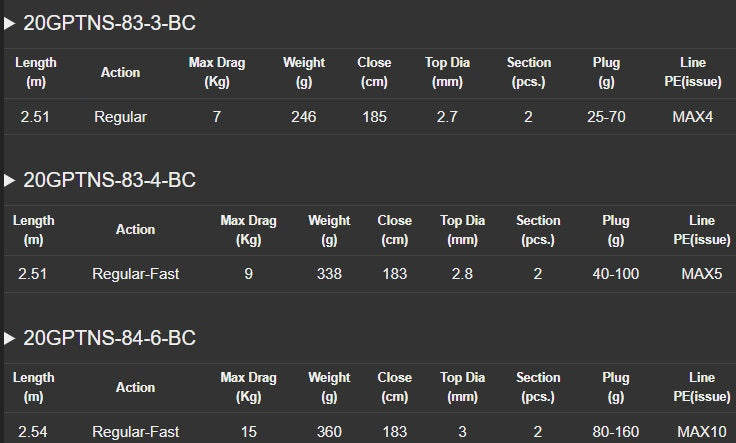This screenshot has height=443, width=736.
Task: Select the weight value 338
Action: click(x=329, y=274)
